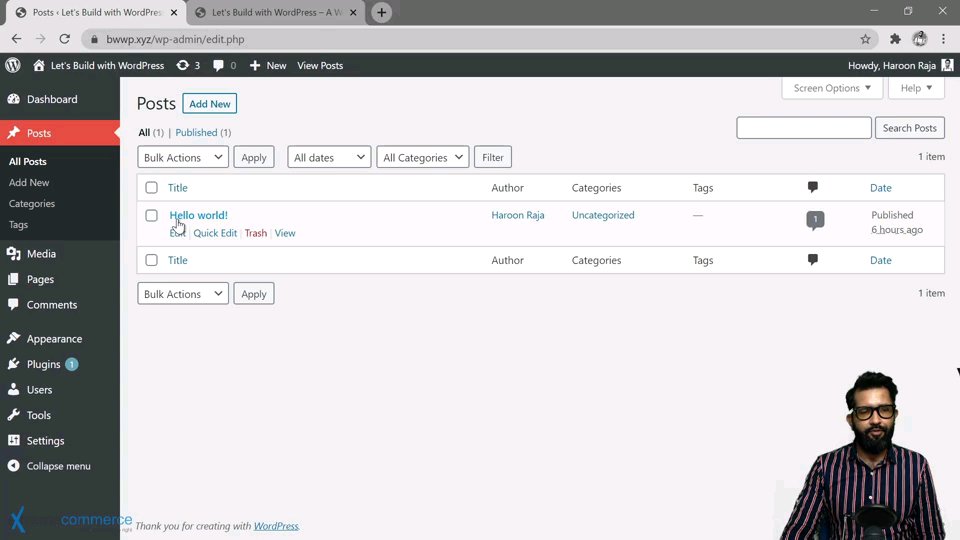Click the home icon in admin bar
Screen dimensions: 960x540
[x=39, y=65]
